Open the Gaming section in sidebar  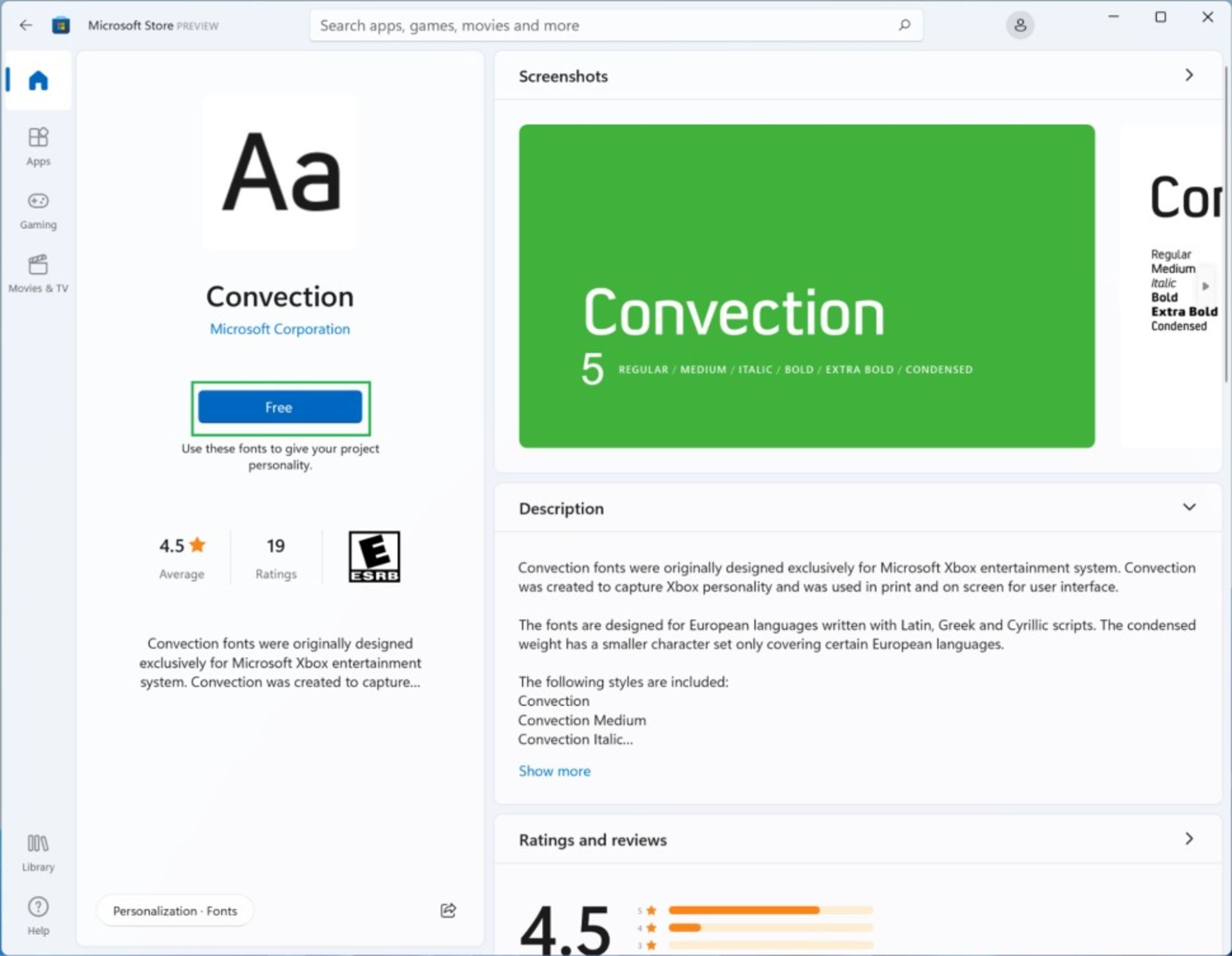38,210
